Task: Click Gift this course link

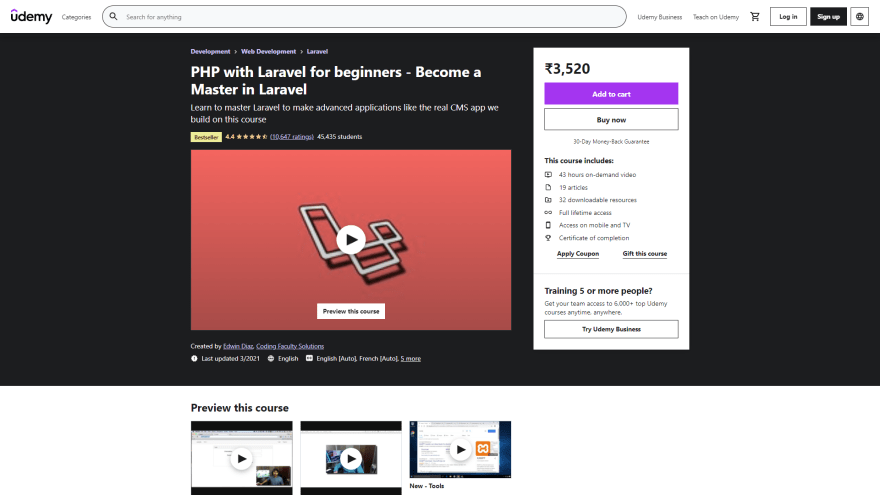Action: pyautogui.click(x=644, y=254)
